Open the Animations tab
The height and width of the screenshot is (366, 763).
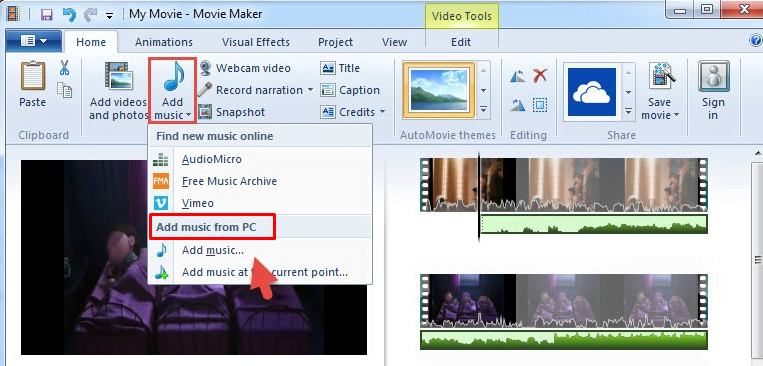tap(164, 42)
